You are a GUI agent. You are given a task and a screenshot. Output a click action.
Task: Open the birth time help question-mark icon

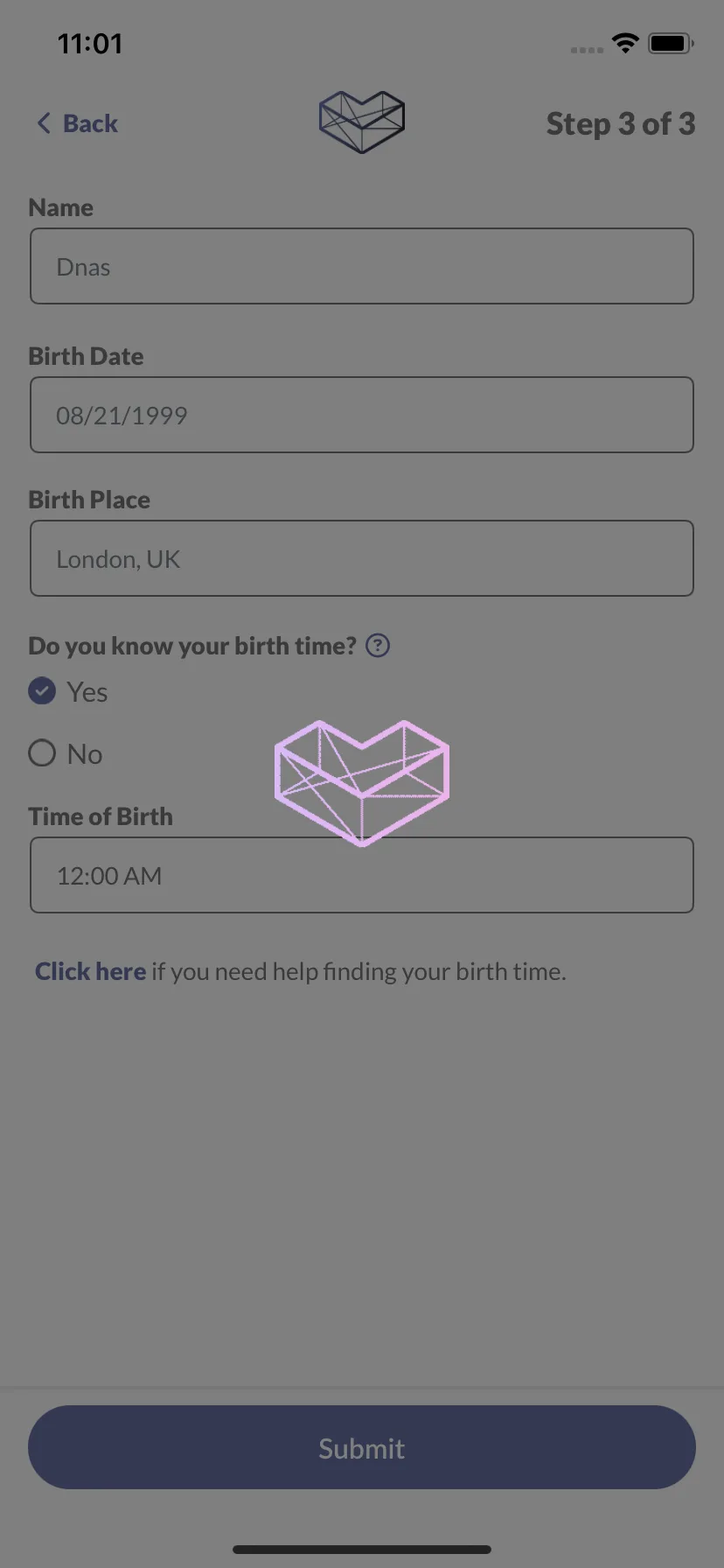[378, 646]
